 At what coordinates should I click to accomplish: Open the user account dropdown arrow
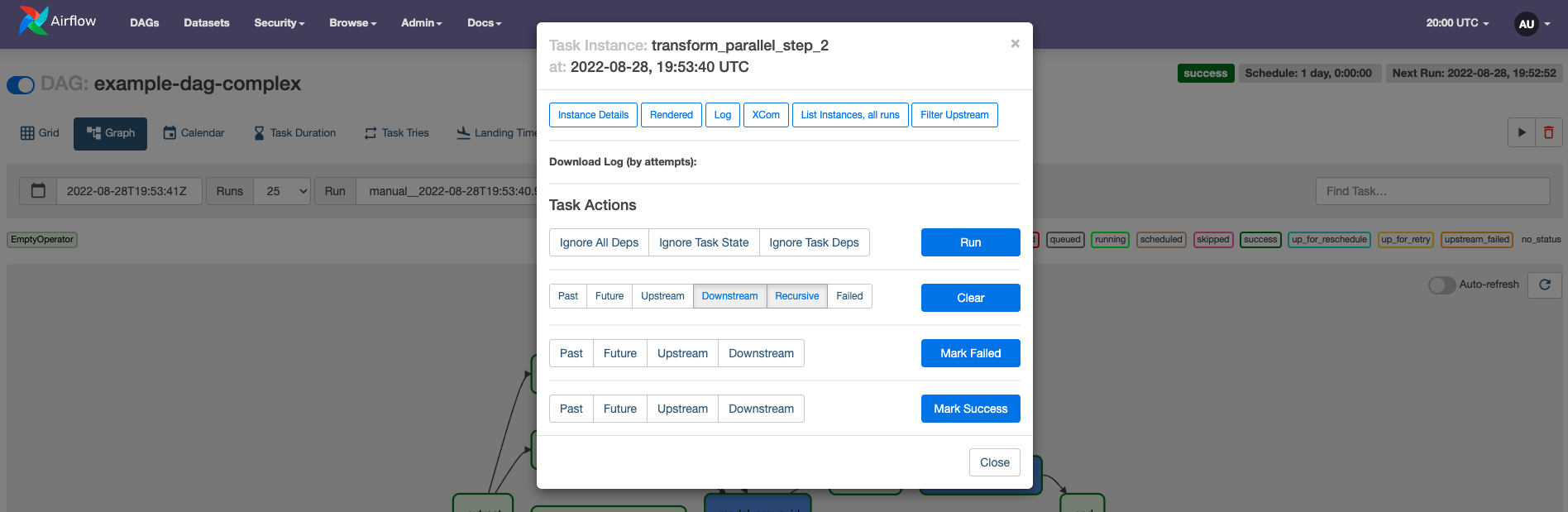[1547, 24]
